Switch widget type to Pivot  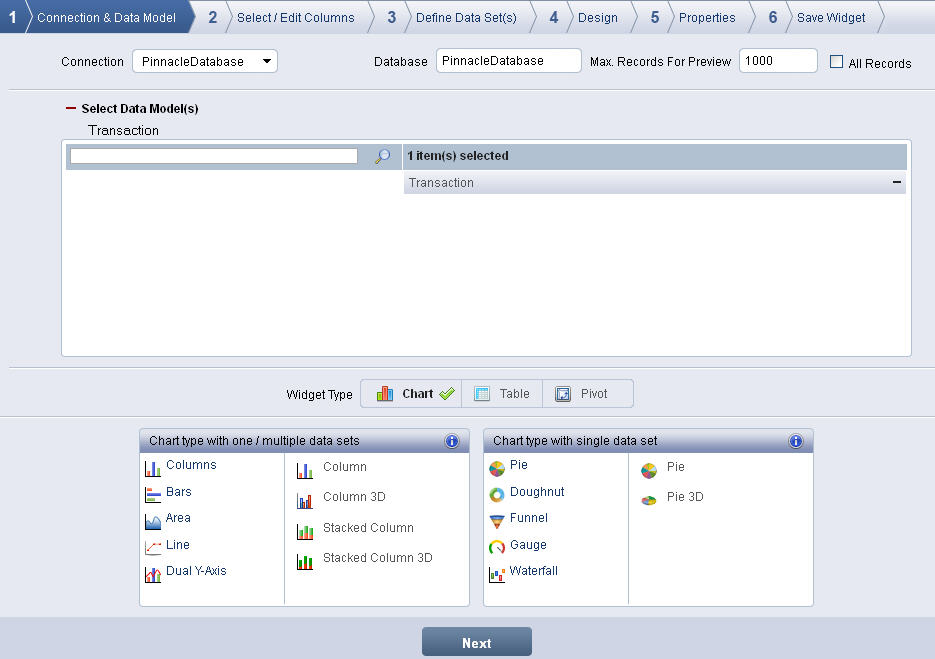click(582, 394)
